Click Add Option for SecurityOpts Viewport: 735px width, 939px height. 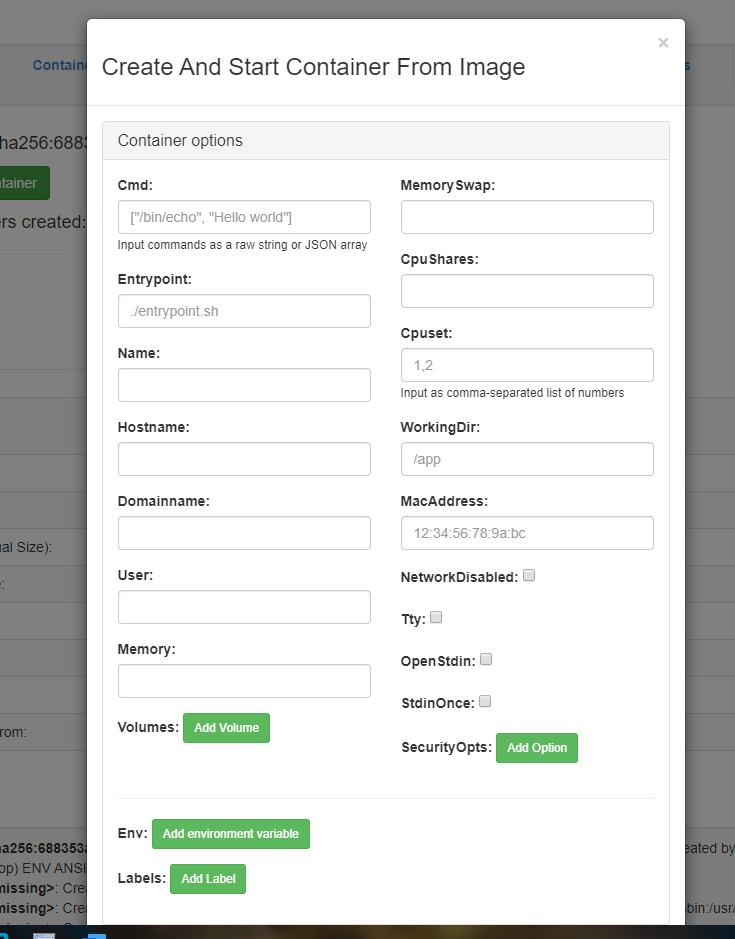coord(537,748)
